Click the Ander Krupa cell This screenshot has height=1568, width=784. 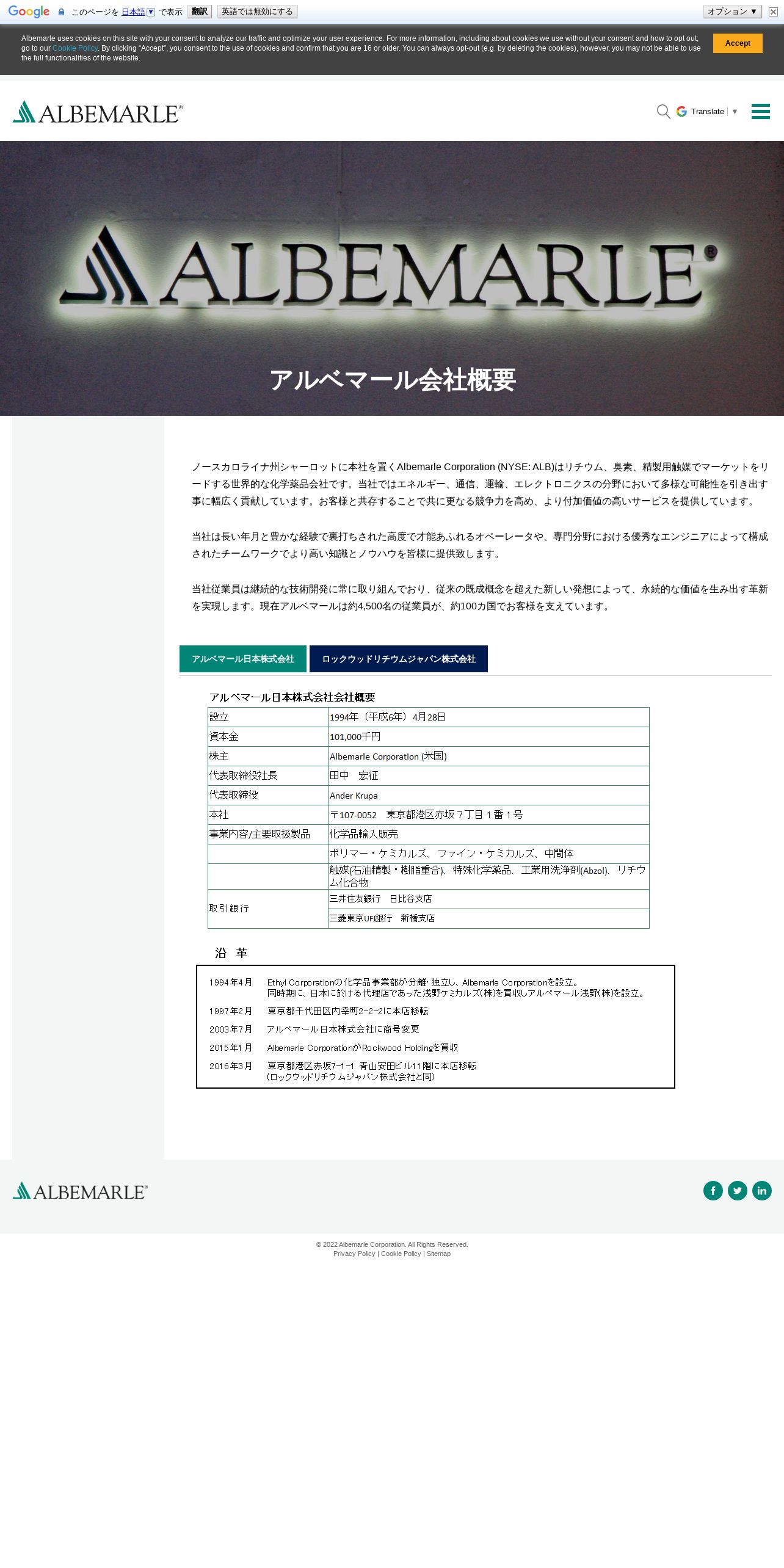coord(488,796)
